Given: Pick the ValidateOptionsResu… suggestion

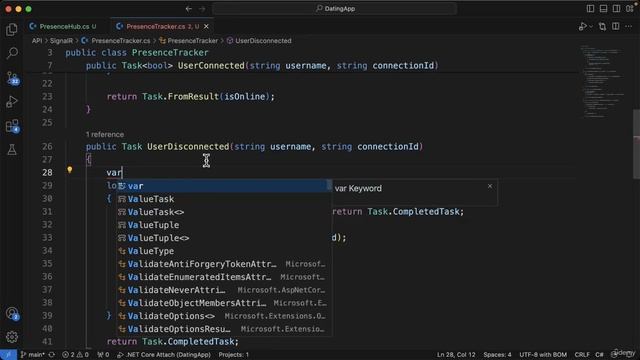Looking at the screenshot, I should tap(224, 329).
